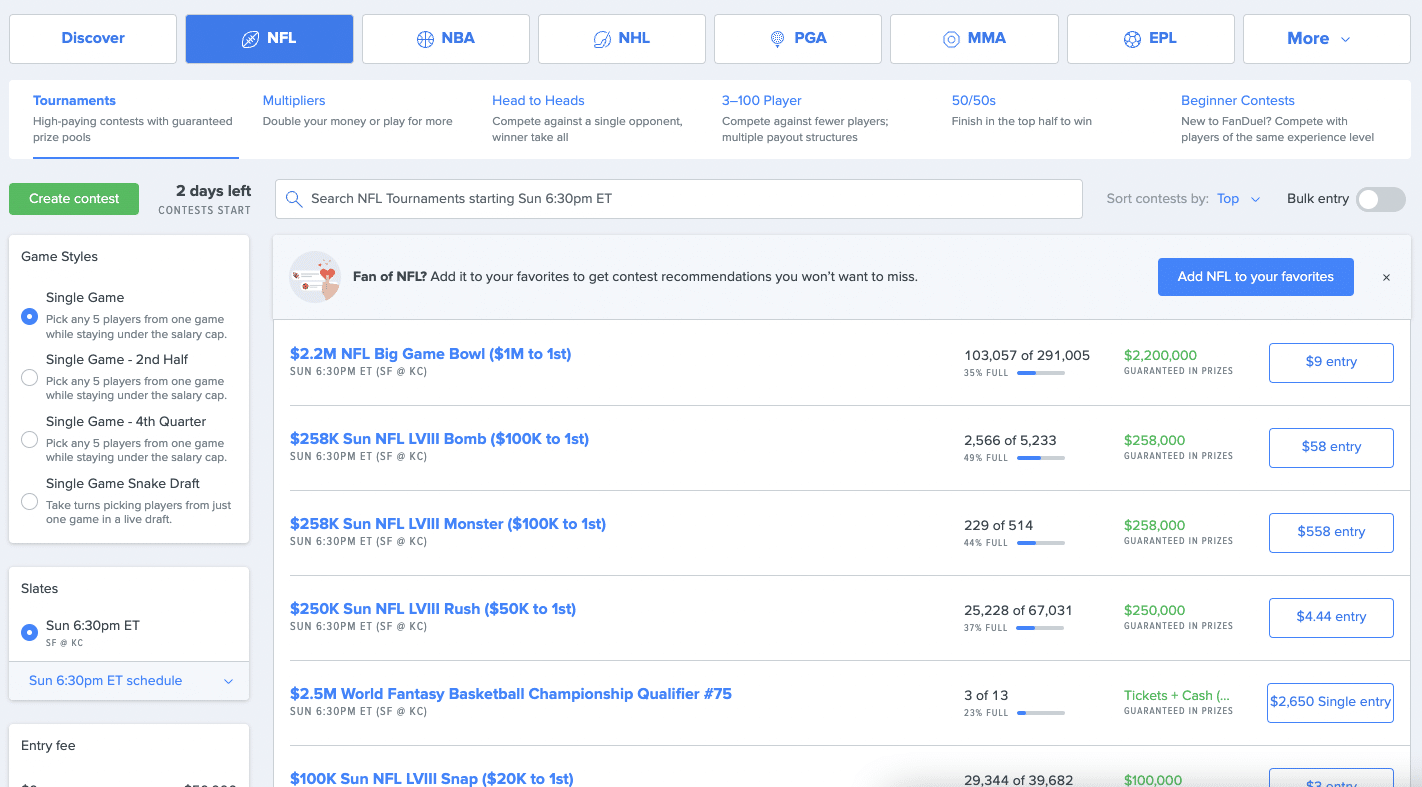
Task: Open $2.2M NFL Big Game Bowl contest
Action: (x=430, y=354)
